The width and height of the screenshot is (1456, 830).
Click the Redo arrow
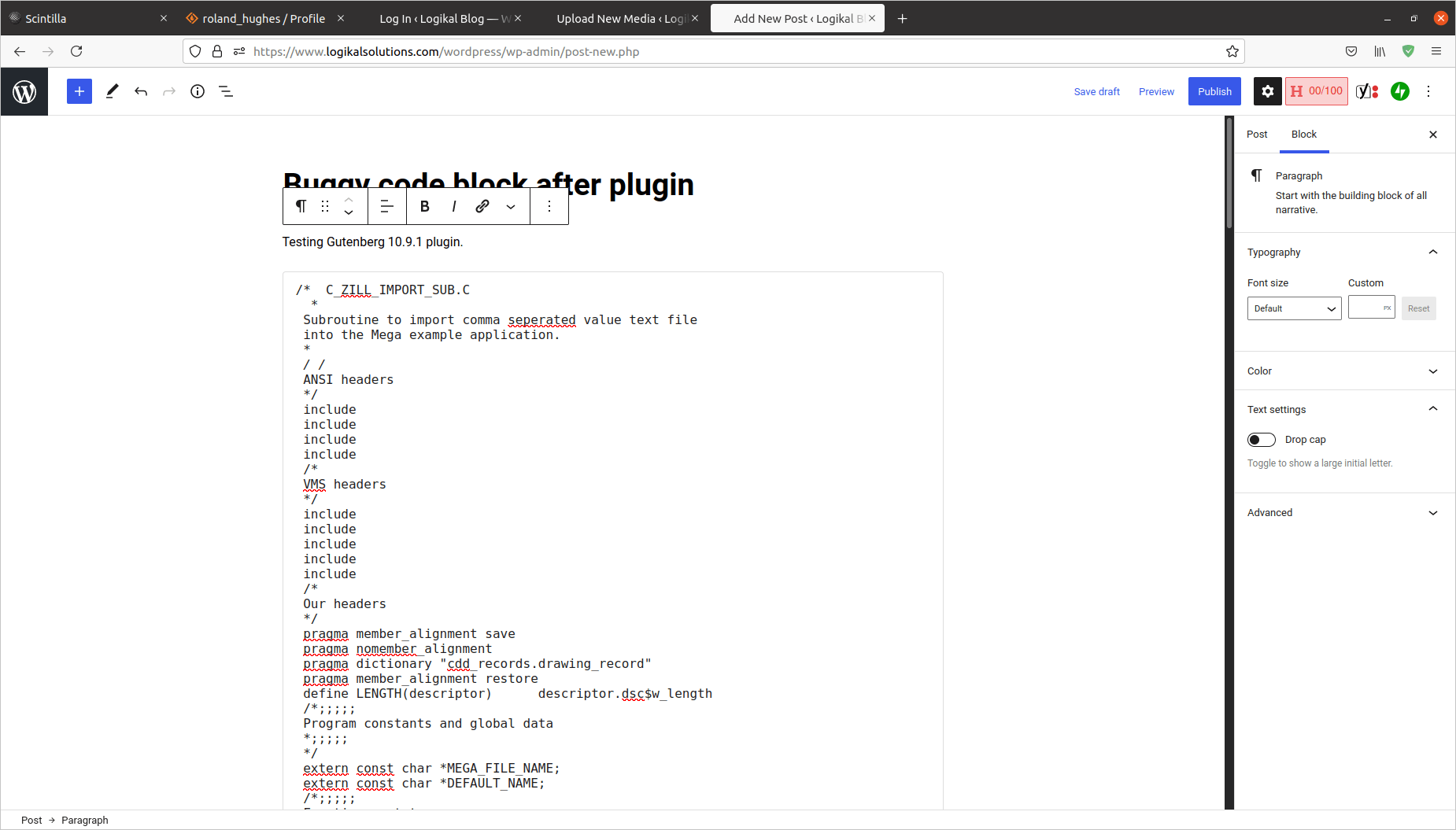coord(169,91)
